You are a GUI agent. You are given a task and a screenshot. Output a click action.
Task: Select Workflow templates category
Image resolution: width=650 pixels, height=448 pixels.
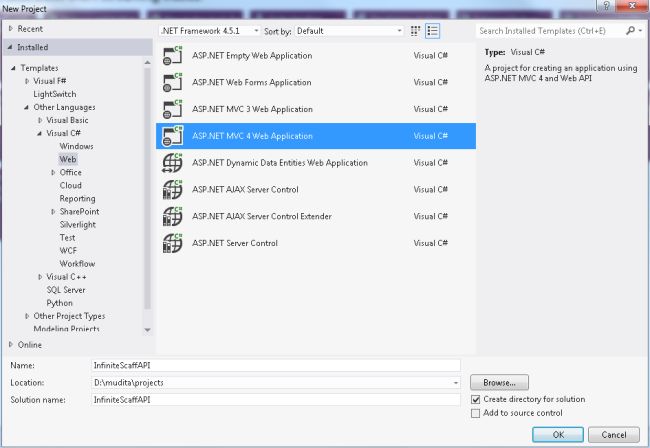(x=77, y=264)
